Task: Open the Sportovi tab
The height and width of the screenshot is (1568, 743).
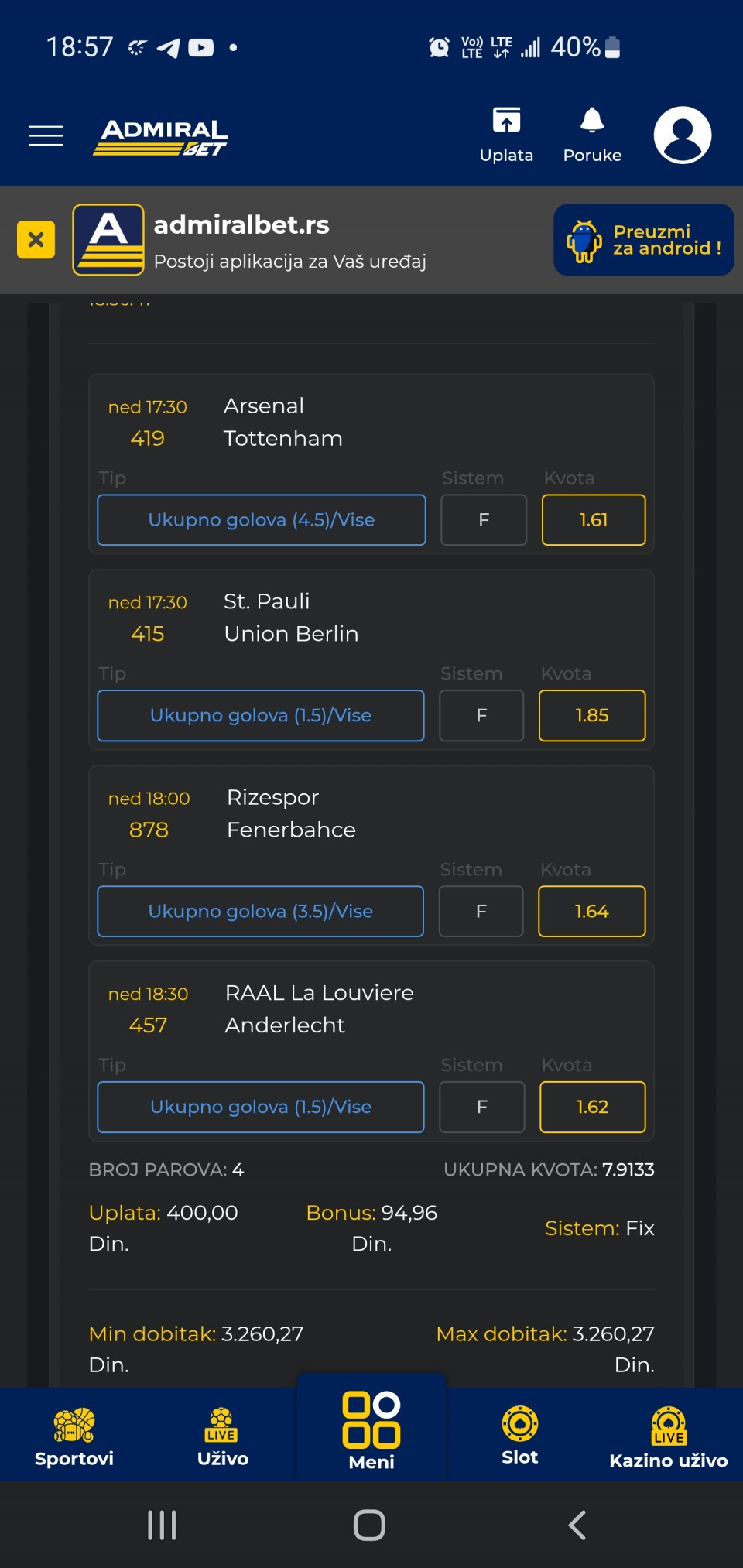Action: coord(74,1436)
